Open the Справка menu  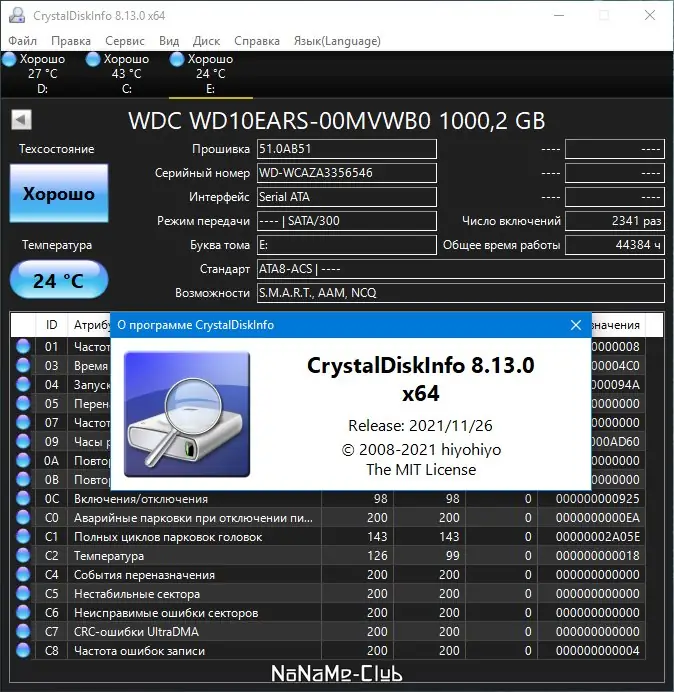257,41
